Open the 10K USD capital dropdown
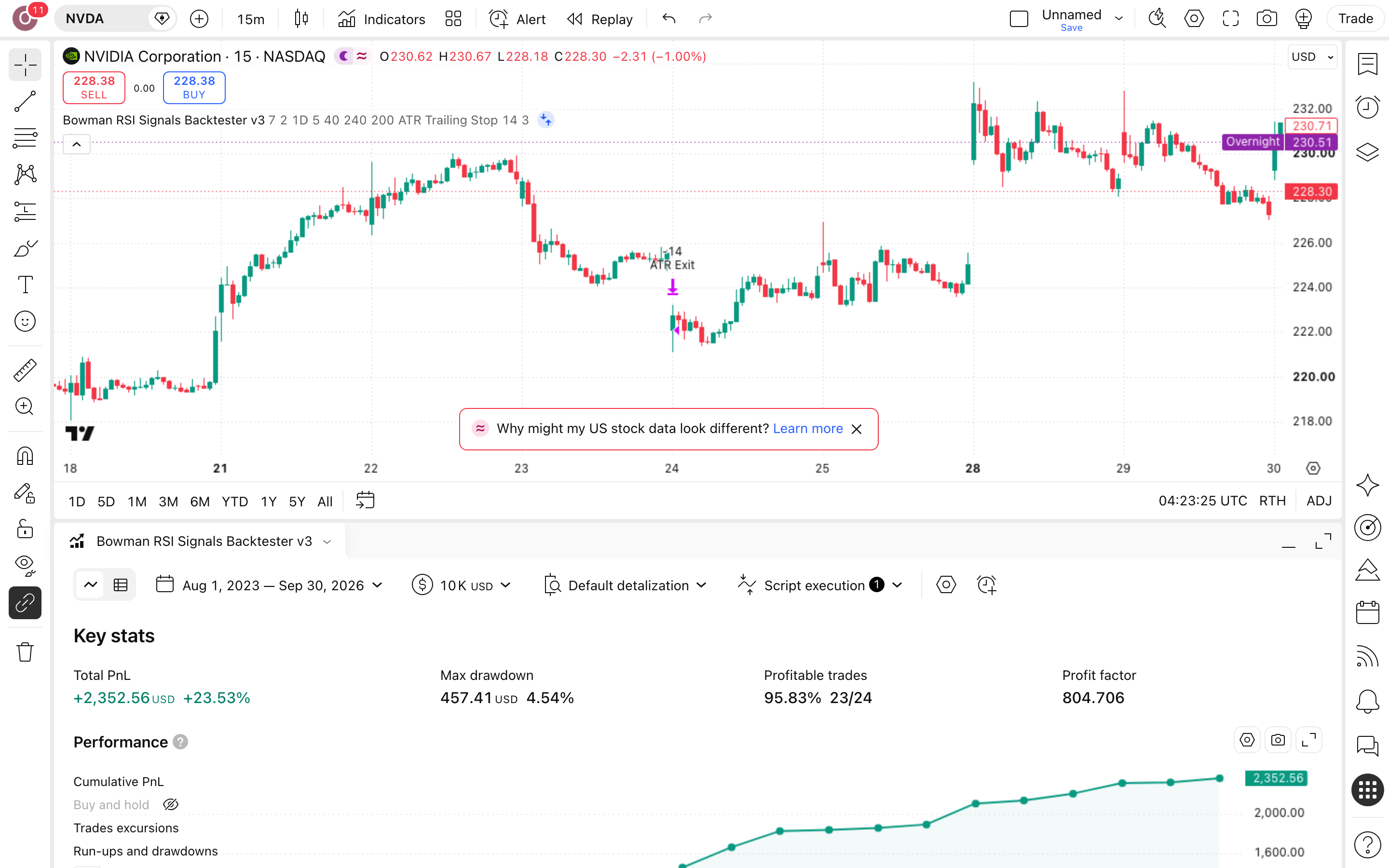Screen dimensions: 1389x868 [x=461, y=585]
